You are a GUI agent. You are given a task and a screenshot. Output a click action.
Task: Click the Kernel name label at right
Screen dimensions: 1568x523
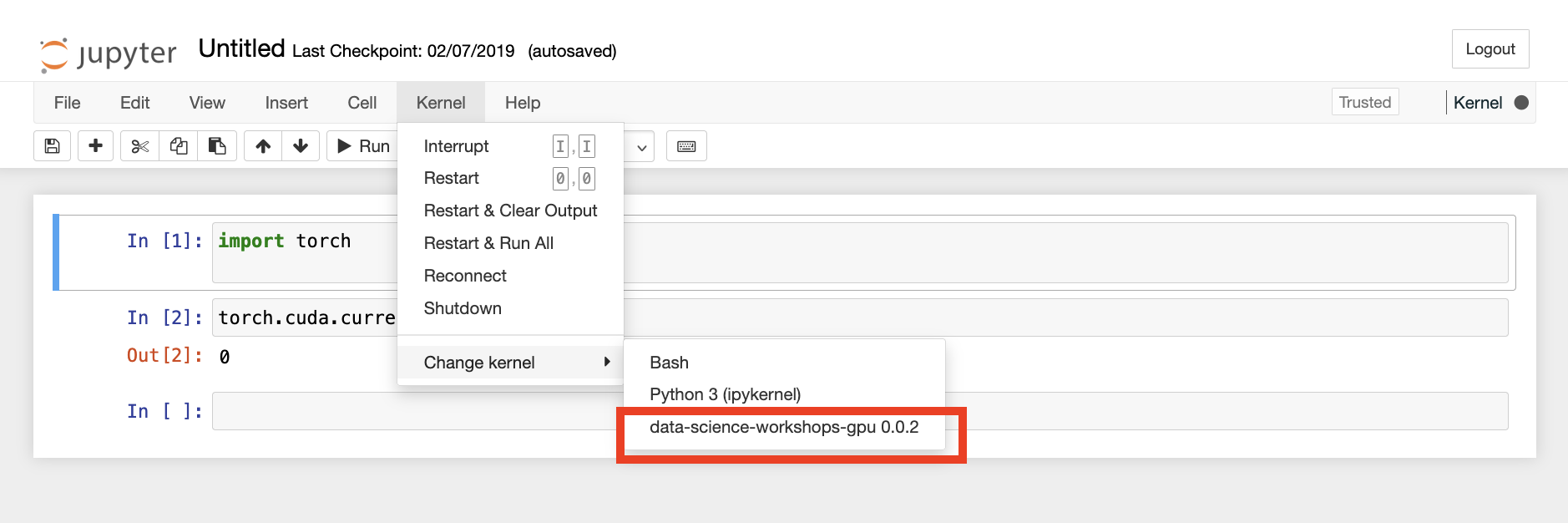coord(1478,103)
